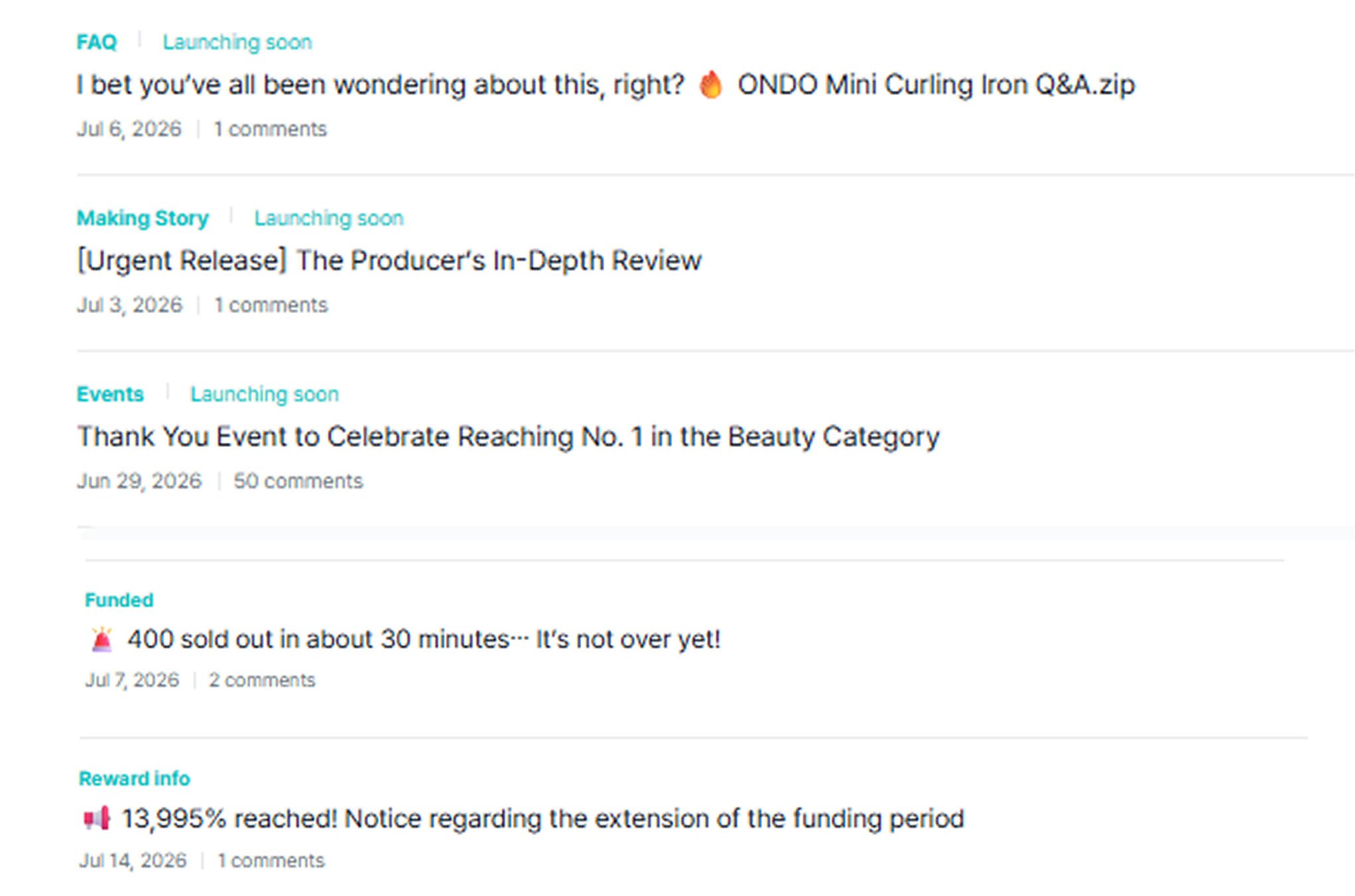Click Launching soon next to Making Story
Screen dimensions: 1355x896
point(329,218)
